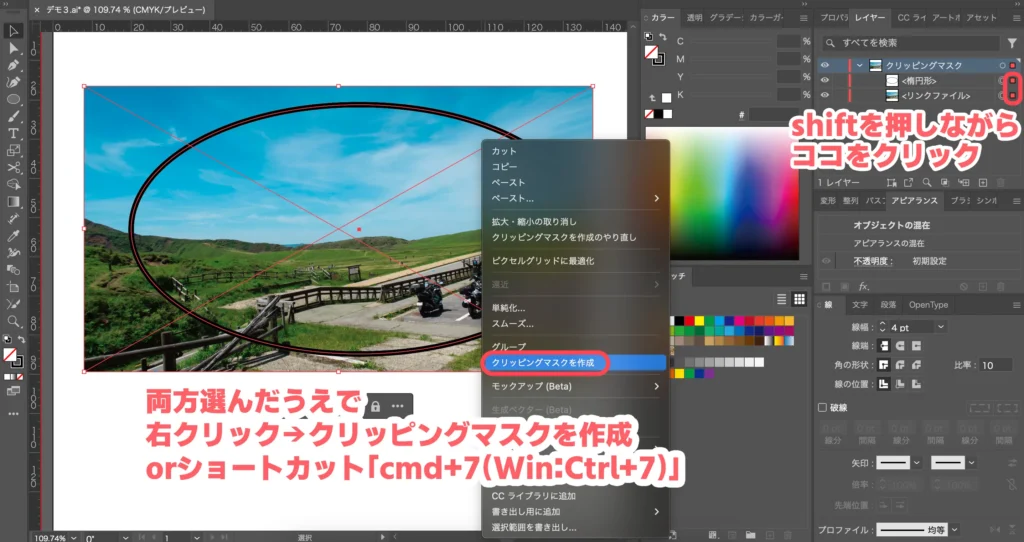
Task: Select the Type tool
Action: [14, 133]
